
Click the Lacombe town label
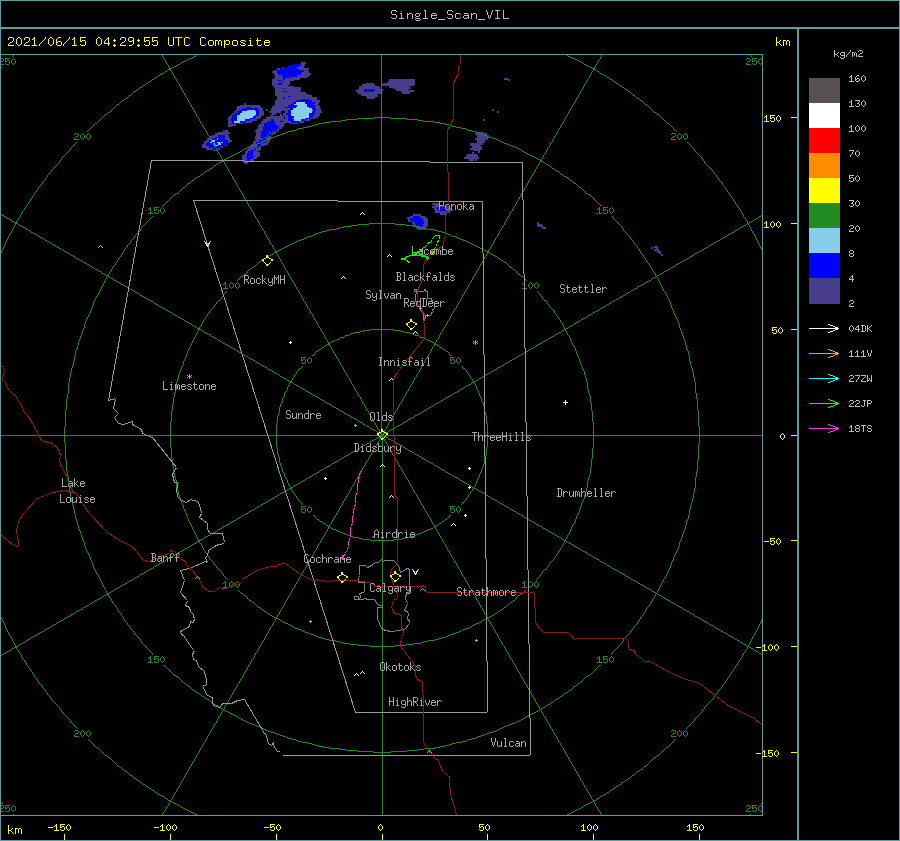coord(432,251)
